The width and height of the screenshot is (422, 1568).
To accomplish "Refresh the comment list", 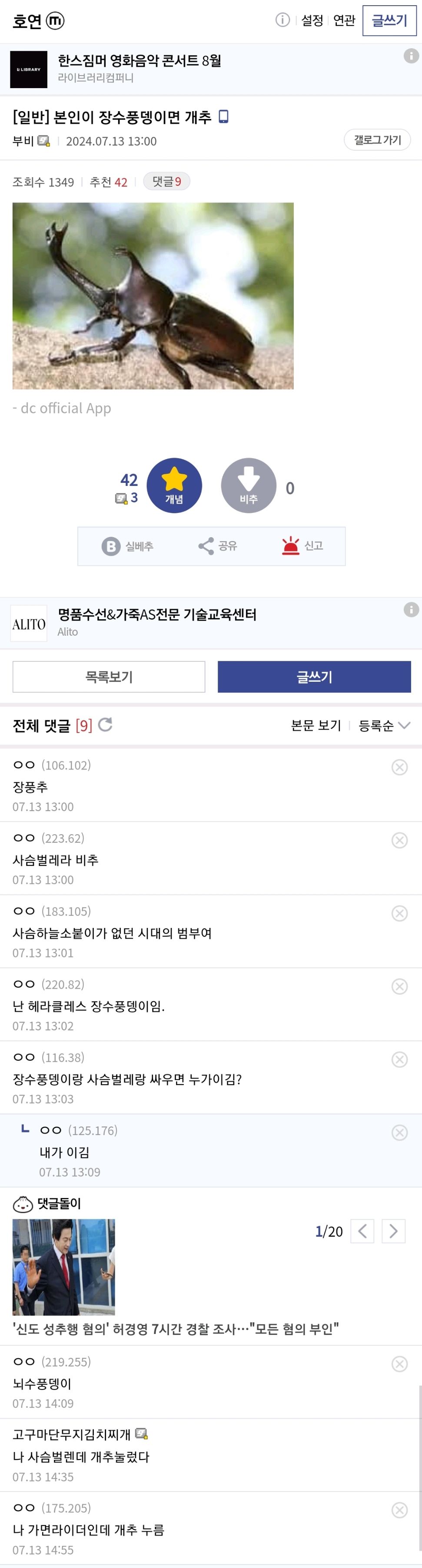I will point(105,724).
